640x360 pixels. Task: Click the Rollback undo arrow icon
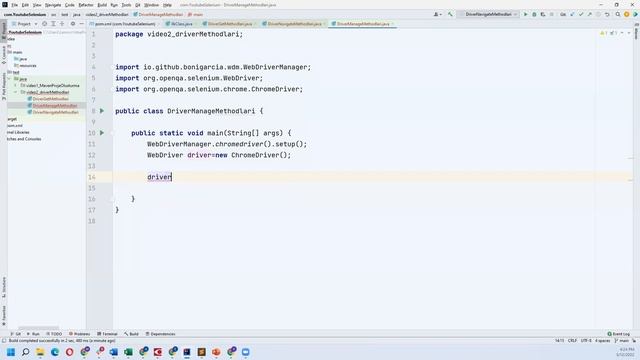point(607,14)
